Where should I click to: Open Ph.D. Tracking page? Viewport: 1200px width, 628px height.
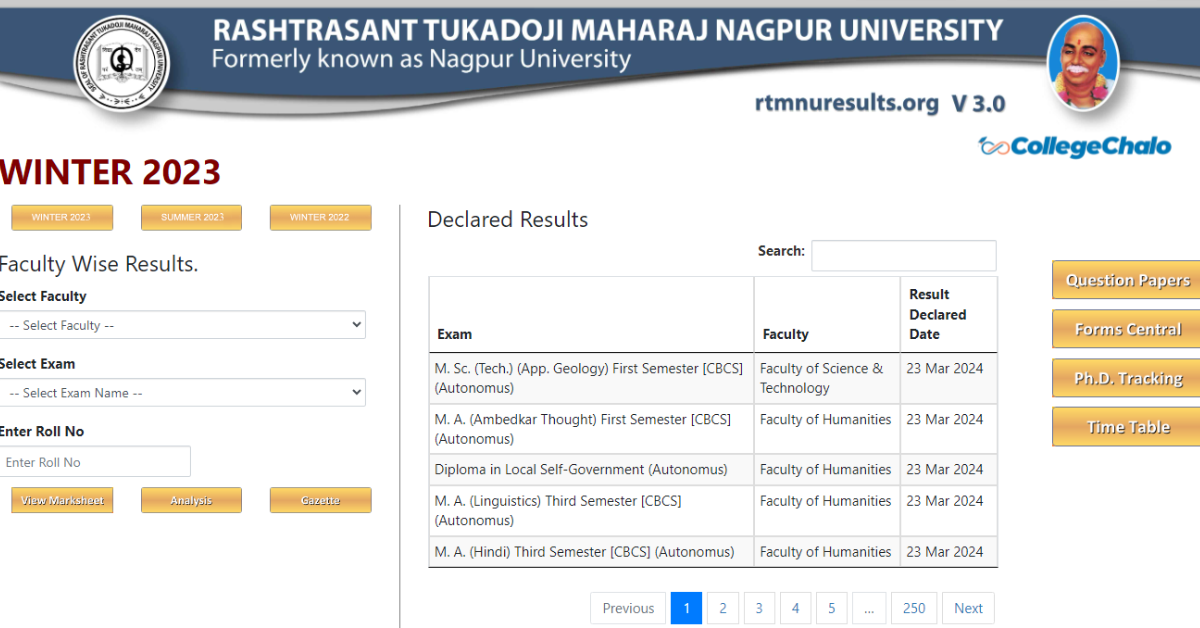pos(1127,378)
